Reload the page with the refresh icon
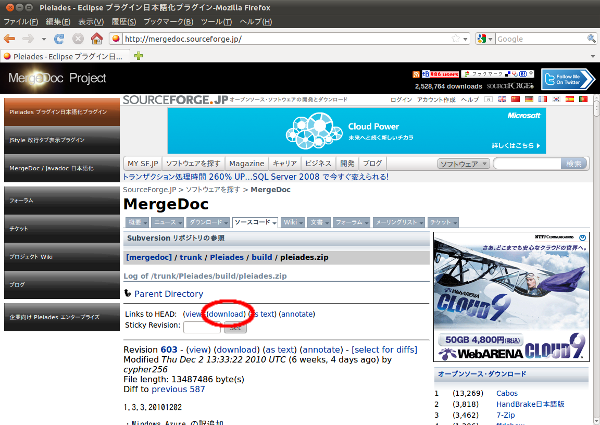 [x=59, y=39]
